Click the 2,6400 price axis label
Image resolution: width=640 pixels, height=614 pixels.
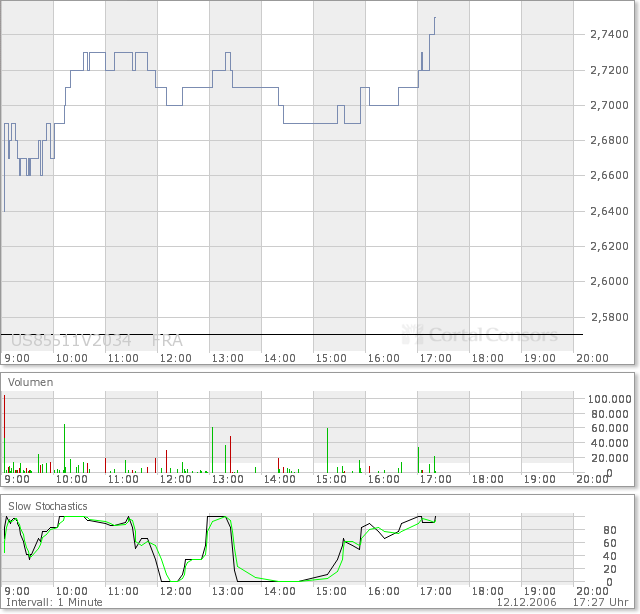point(609,211)
